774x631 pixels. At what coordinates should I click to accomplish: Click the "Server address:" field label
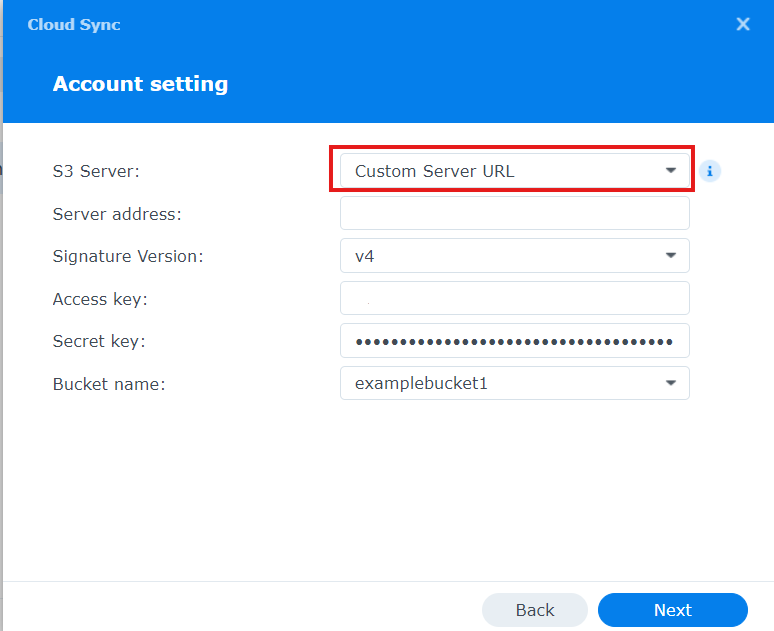click(117, 214)
